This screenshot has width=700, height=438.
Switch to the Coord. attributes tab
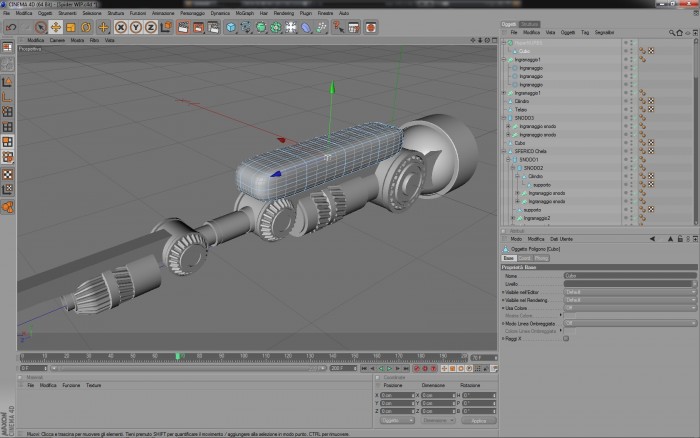click(525, 258)
